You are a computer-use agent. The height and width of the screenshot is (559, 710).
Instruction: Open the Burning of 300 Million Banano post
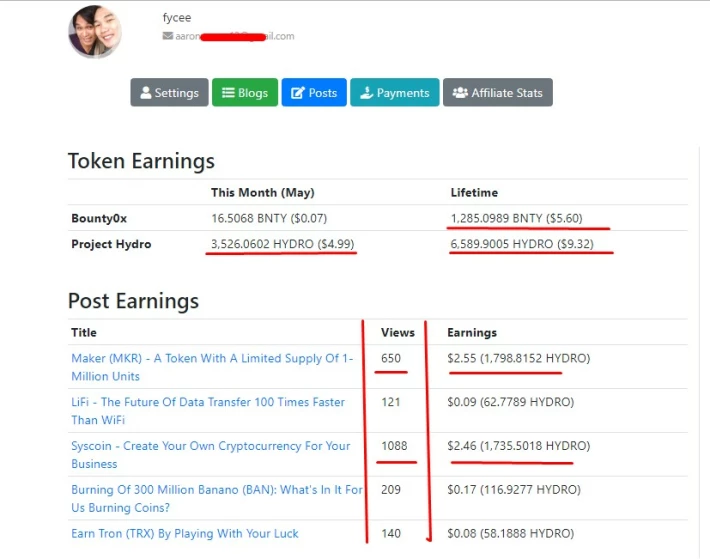pos(217,498)
